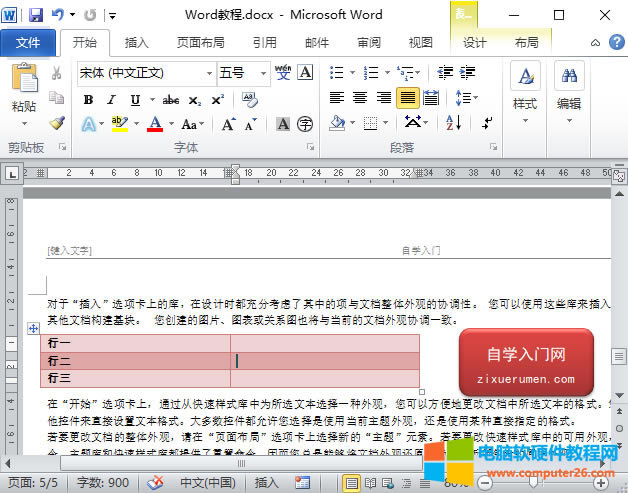Image resolution: width=628 pixels, height=493 pixels.
Task: Apply character shading
Action: click(x=283, y=124)
